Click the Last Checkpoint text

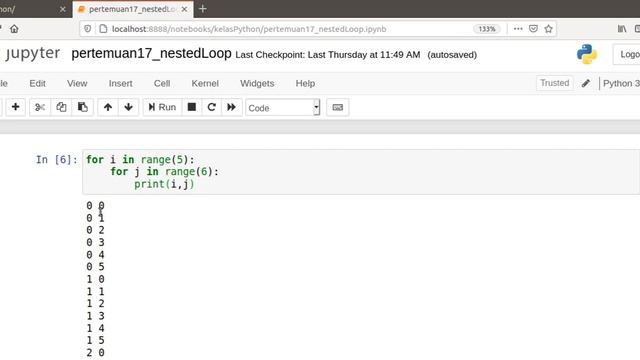328,55
